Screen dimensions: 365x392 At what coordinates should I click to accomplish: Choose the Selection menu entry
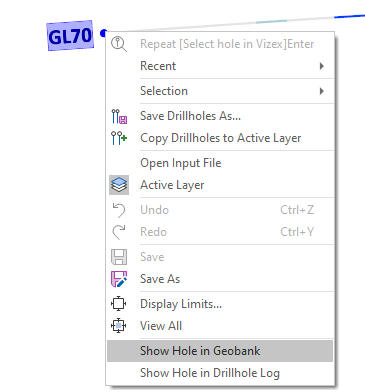tap(220, 91)
